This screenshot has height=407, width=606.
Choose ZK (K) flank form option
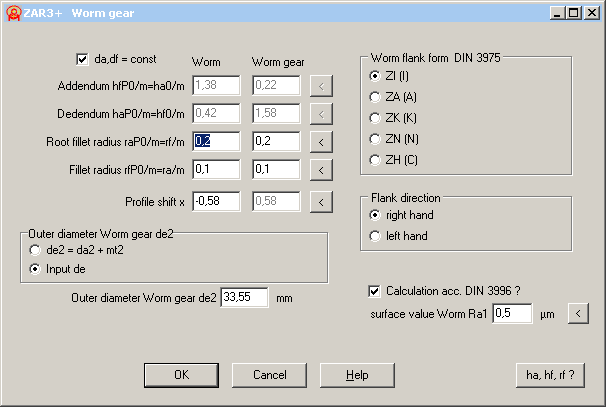tap(375, 118)
